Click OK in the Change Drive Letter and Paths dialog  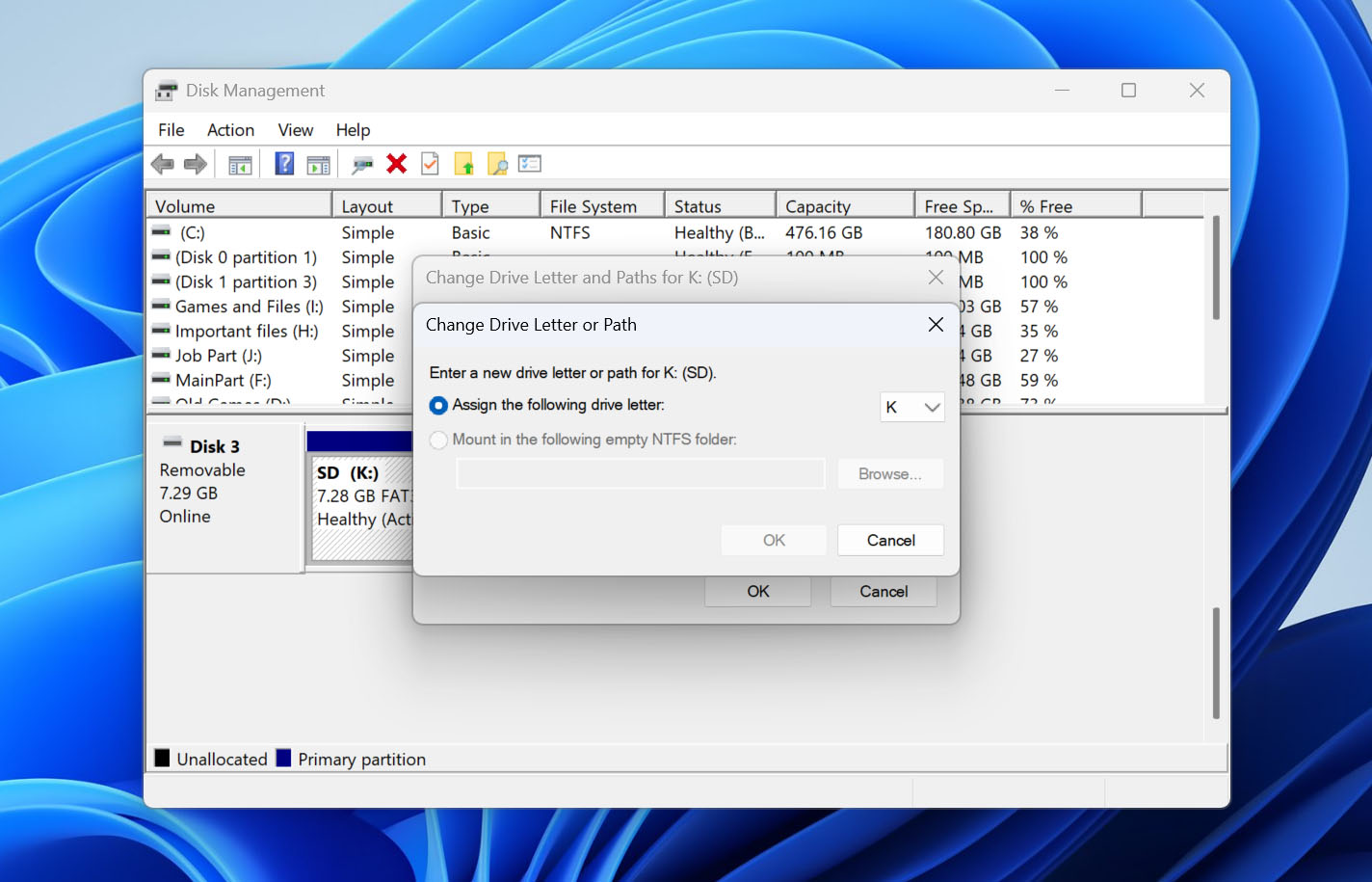click(x=758, y=591)
